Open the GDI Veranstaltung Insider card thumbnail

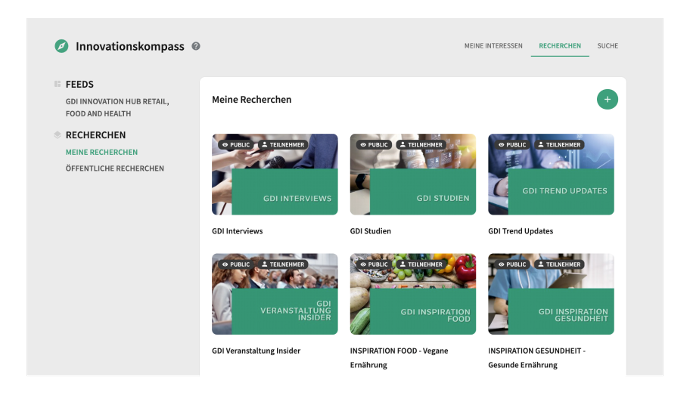pos(275,294)
